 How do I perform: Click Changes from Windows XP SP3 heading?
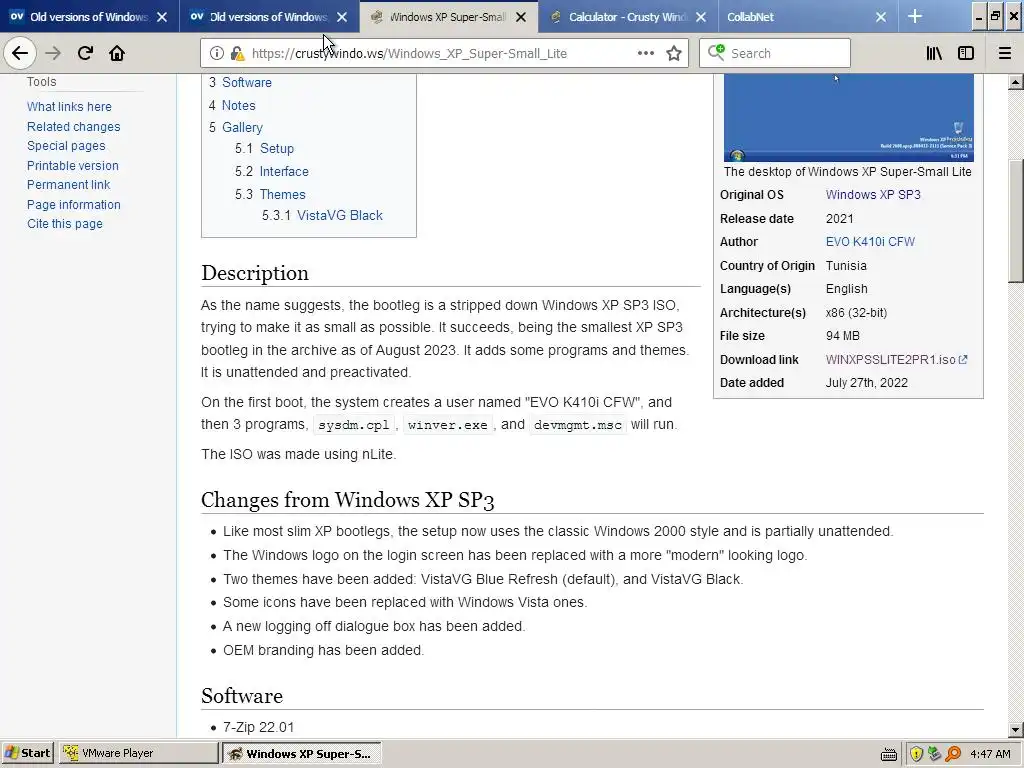click(347, 500)
